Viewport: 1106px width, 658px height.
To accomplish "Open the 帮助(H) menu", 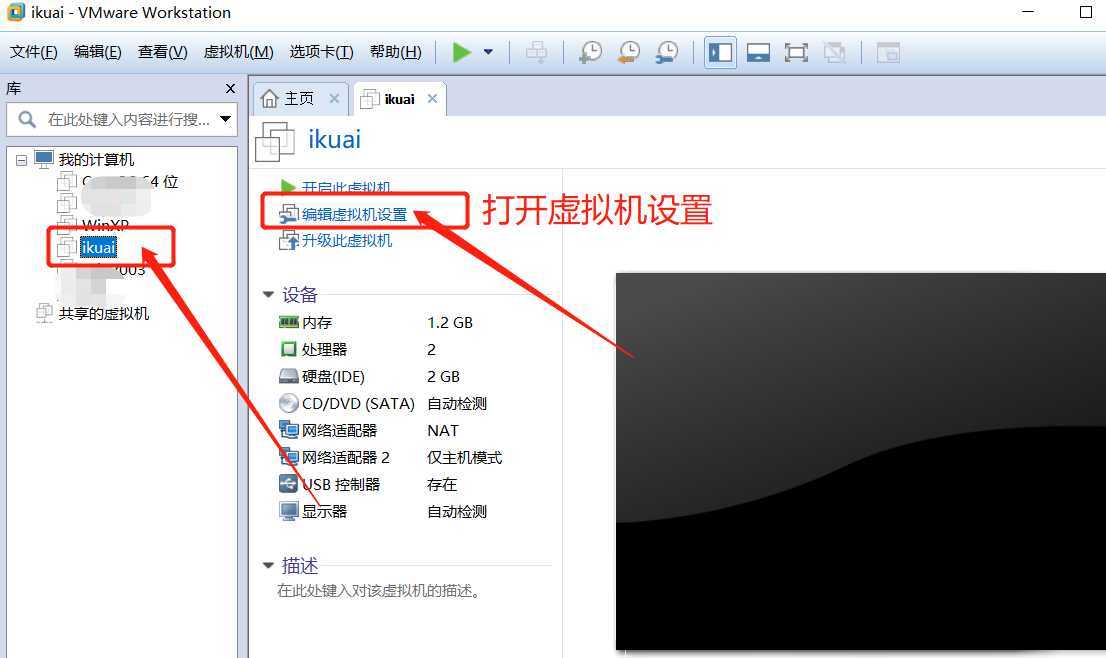I will tap(395, 52).
